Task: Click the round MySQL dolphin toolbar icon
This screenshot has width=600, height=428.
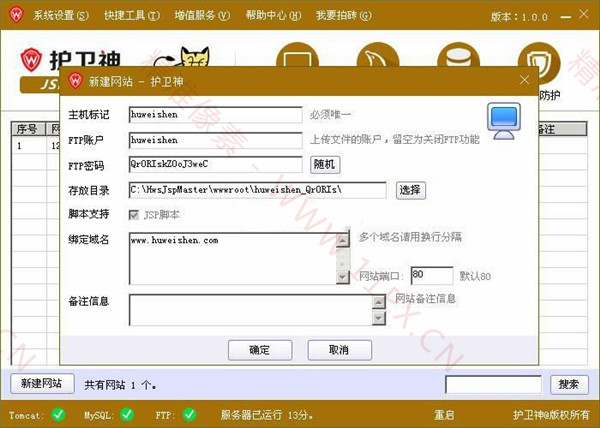Action: pos(378,54)
